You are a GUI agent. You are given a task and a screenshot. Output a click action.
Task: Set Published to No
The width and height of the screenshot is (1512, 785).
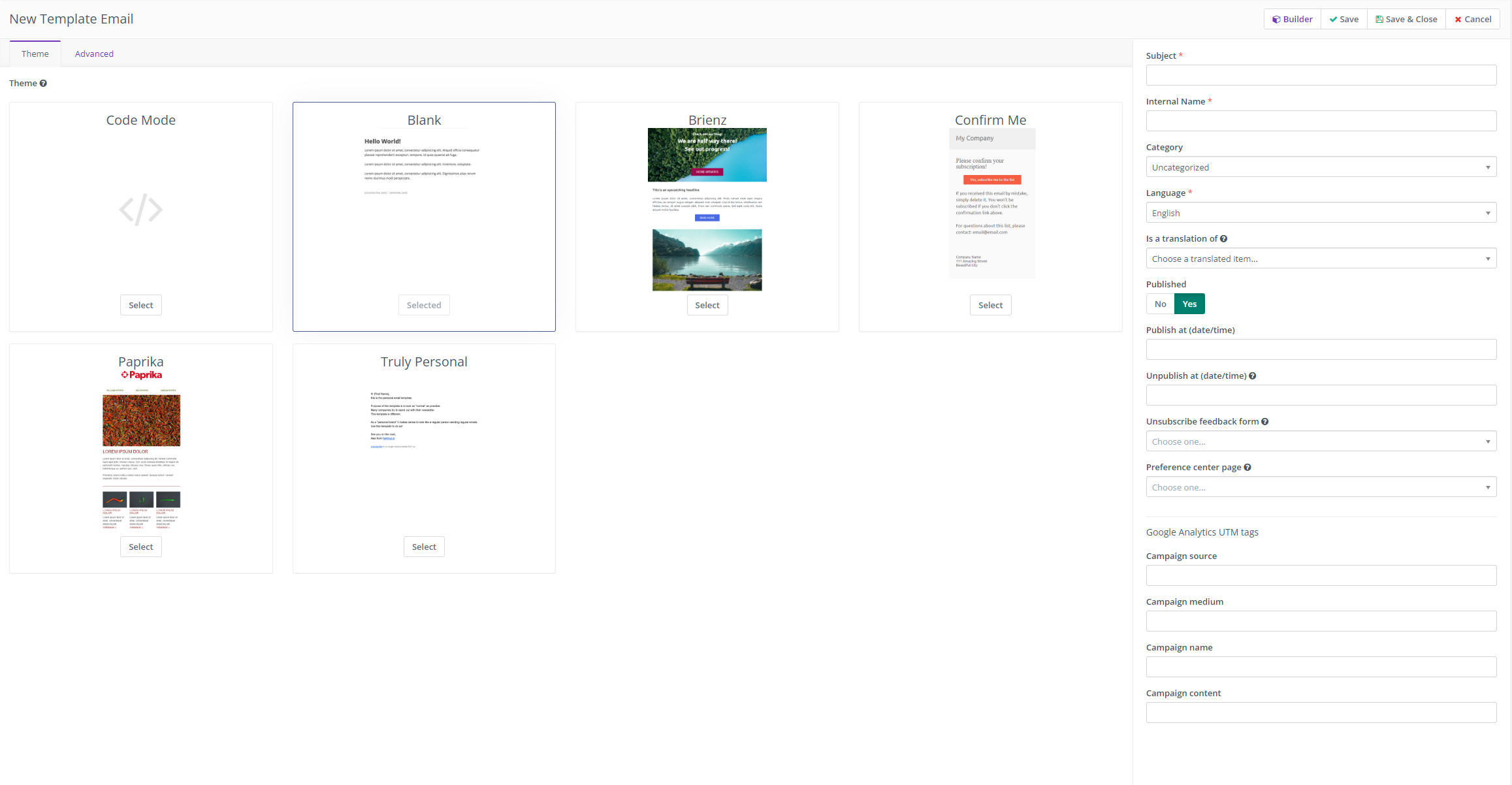click(x=1160, y=304)
